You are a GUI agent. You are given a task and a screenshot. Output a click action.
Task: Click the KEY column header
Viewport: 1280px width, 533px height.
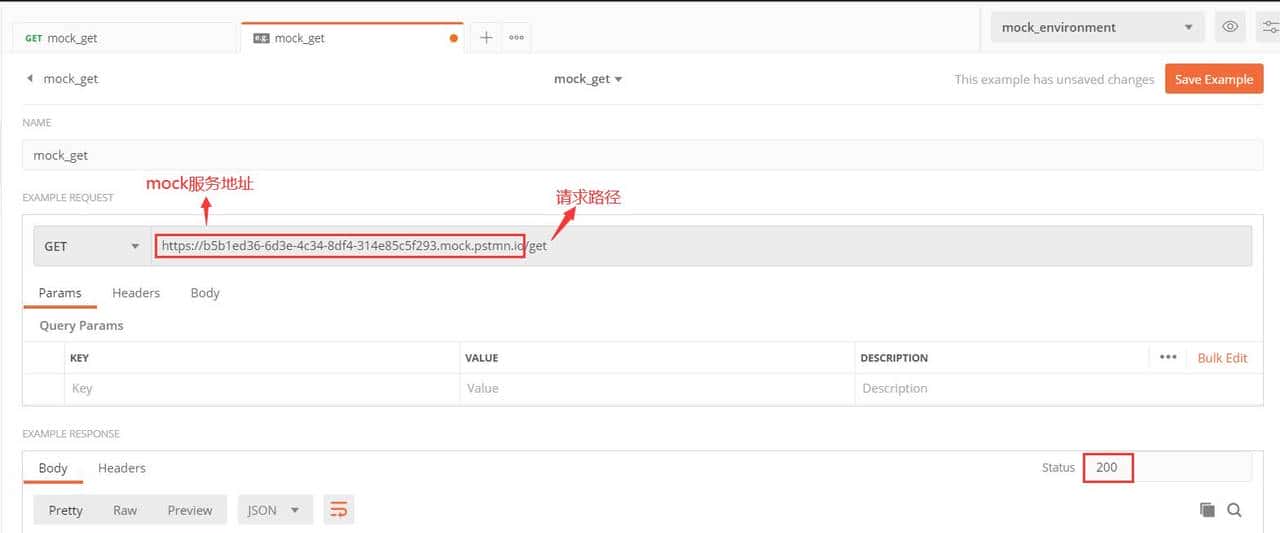[79, 357]
